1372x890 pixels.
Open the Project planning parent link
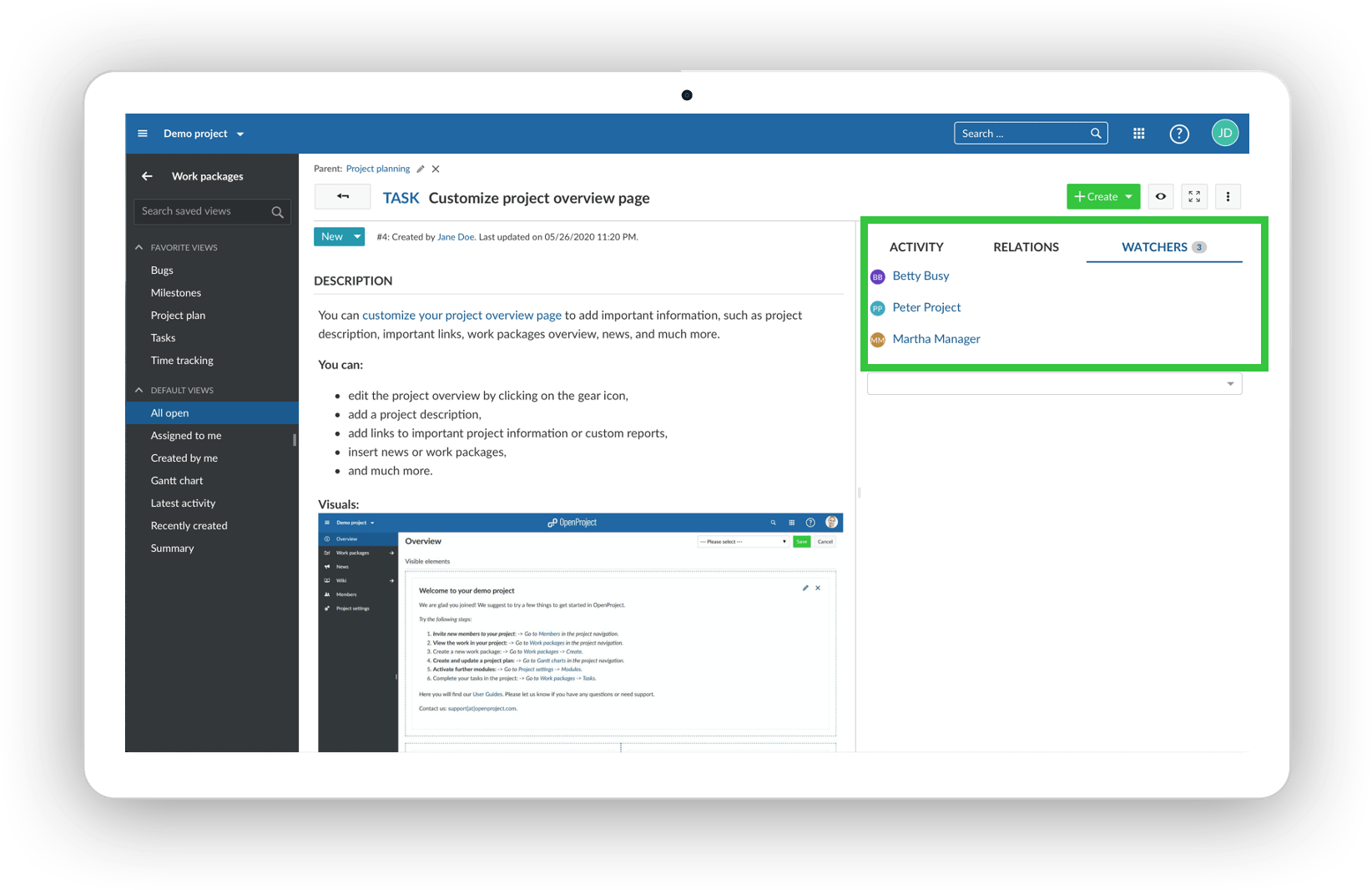pos(377,169)
